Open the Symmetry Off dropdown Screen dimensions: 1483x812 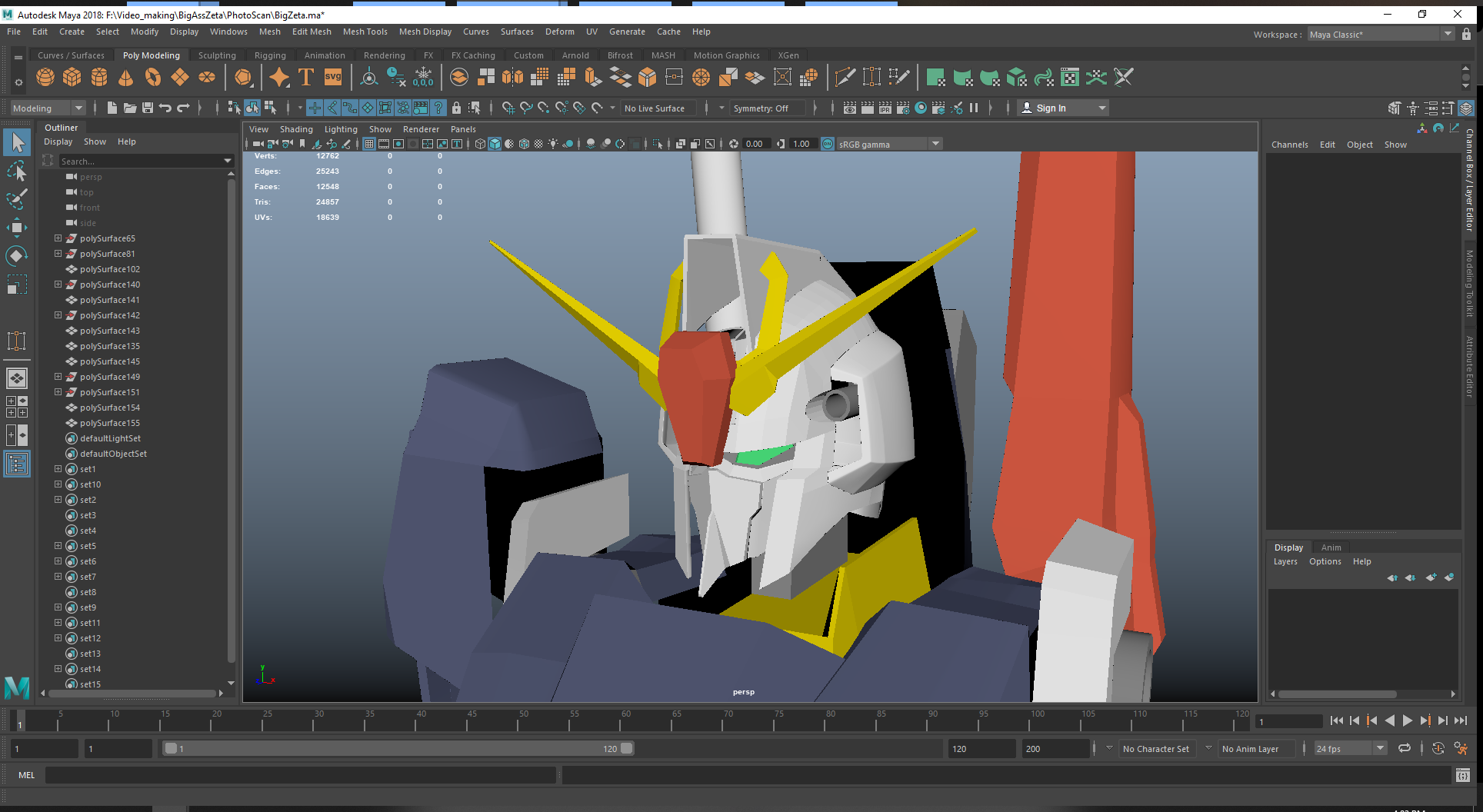[766, 108]
